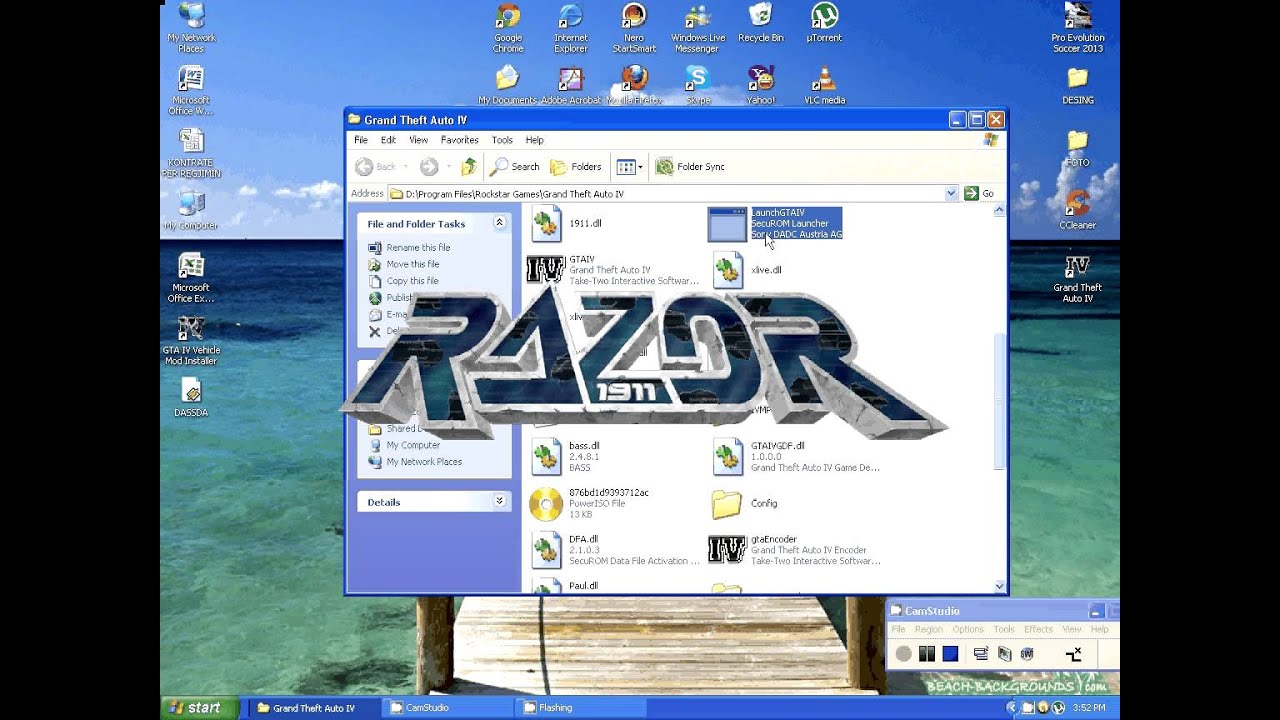Open the View menu in Grand Theft Auto IV window
This screenshot has width=1280, height=720.
(418, 140)
